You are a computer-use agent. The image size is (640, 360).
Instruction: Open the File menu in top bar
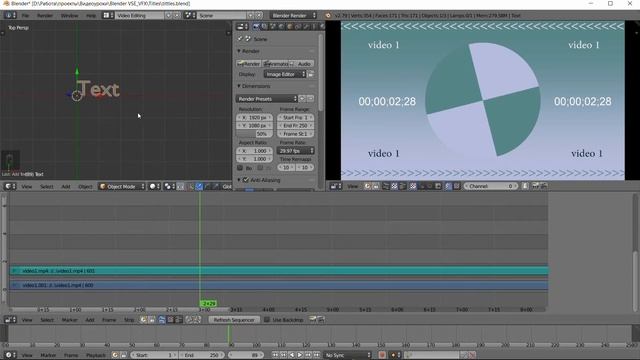click(x=25, y=16)
